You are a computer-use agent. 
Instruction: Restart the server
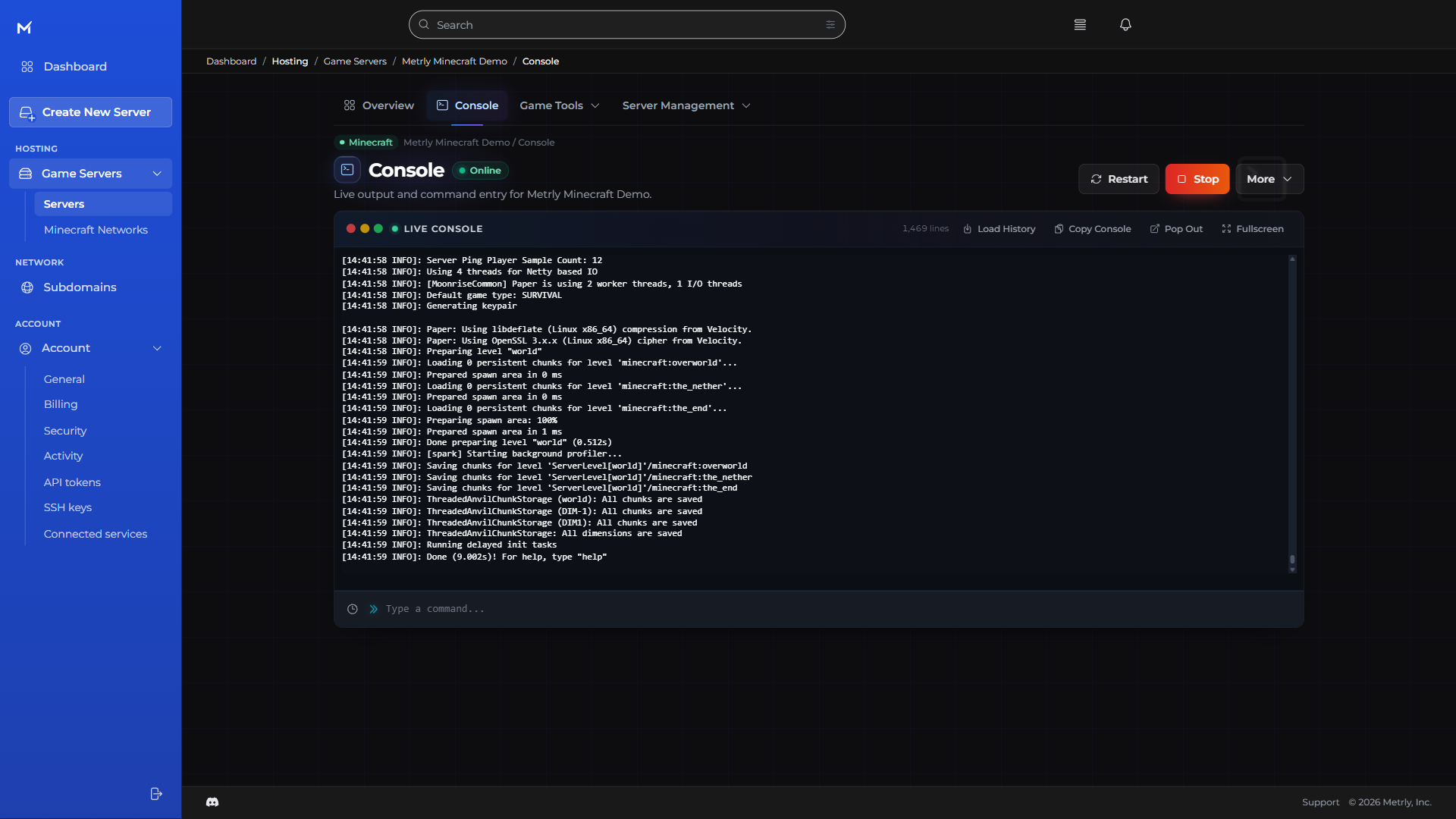point(1119,179)
